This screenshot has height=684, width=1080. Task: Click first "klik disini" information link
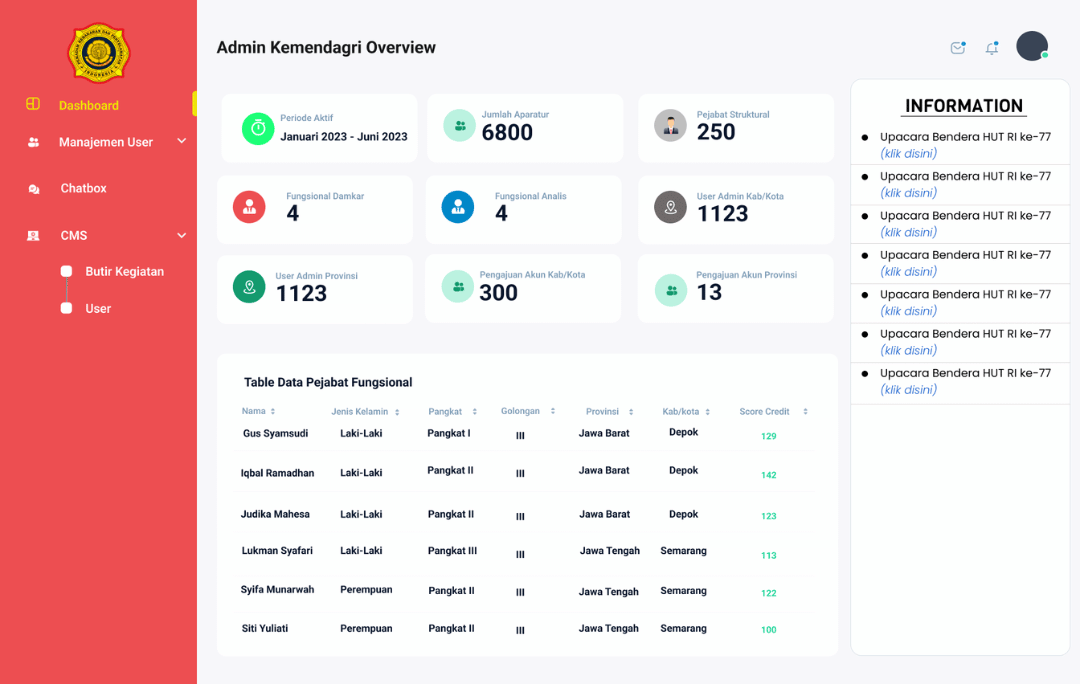coord(908,153)
